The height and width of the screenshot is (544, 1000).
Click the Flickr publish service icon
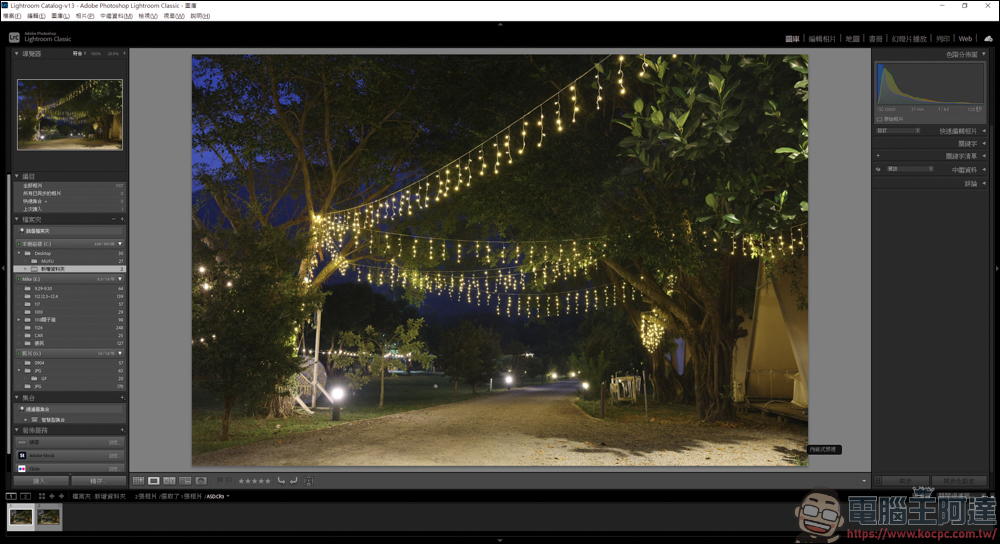pos(22,469)
